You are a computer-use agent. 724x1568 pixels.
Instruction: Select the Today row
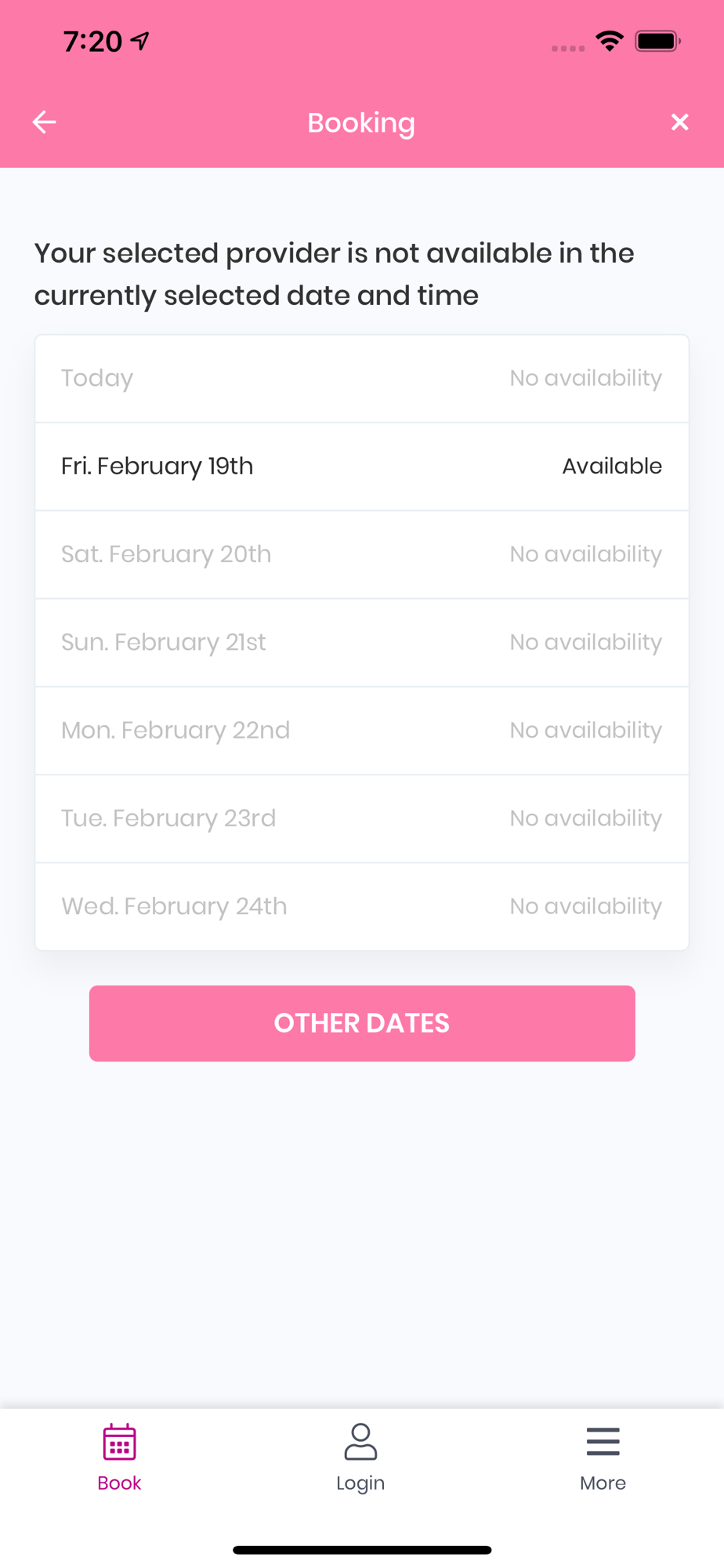tap(361, 379)
